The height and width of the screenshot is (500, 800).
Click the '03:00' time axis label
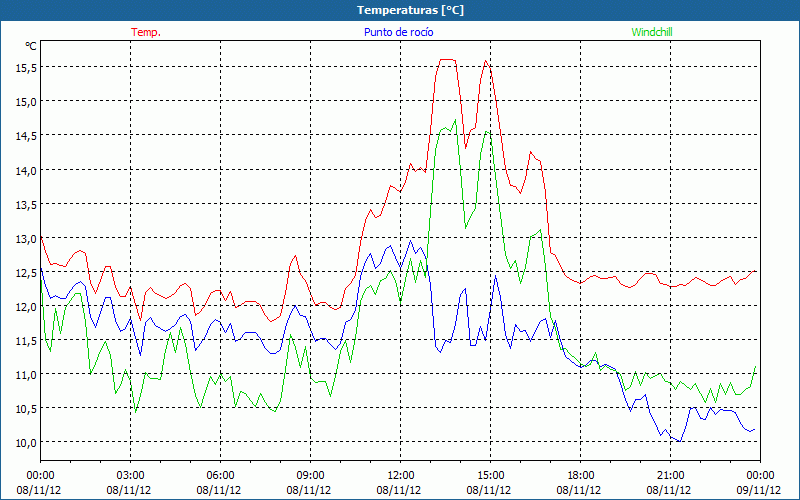click(x=130, y=476)
